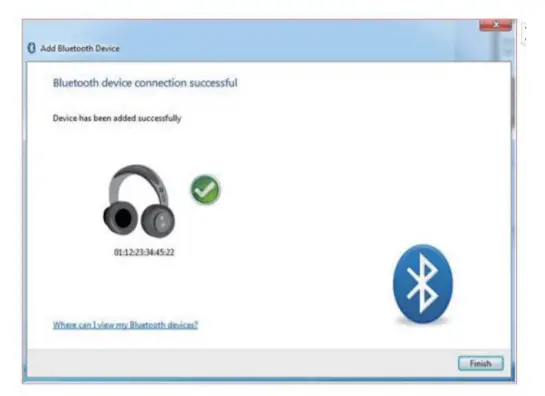Open 'Where can I view my Bluetooth devices?' link

click(125, 325)
